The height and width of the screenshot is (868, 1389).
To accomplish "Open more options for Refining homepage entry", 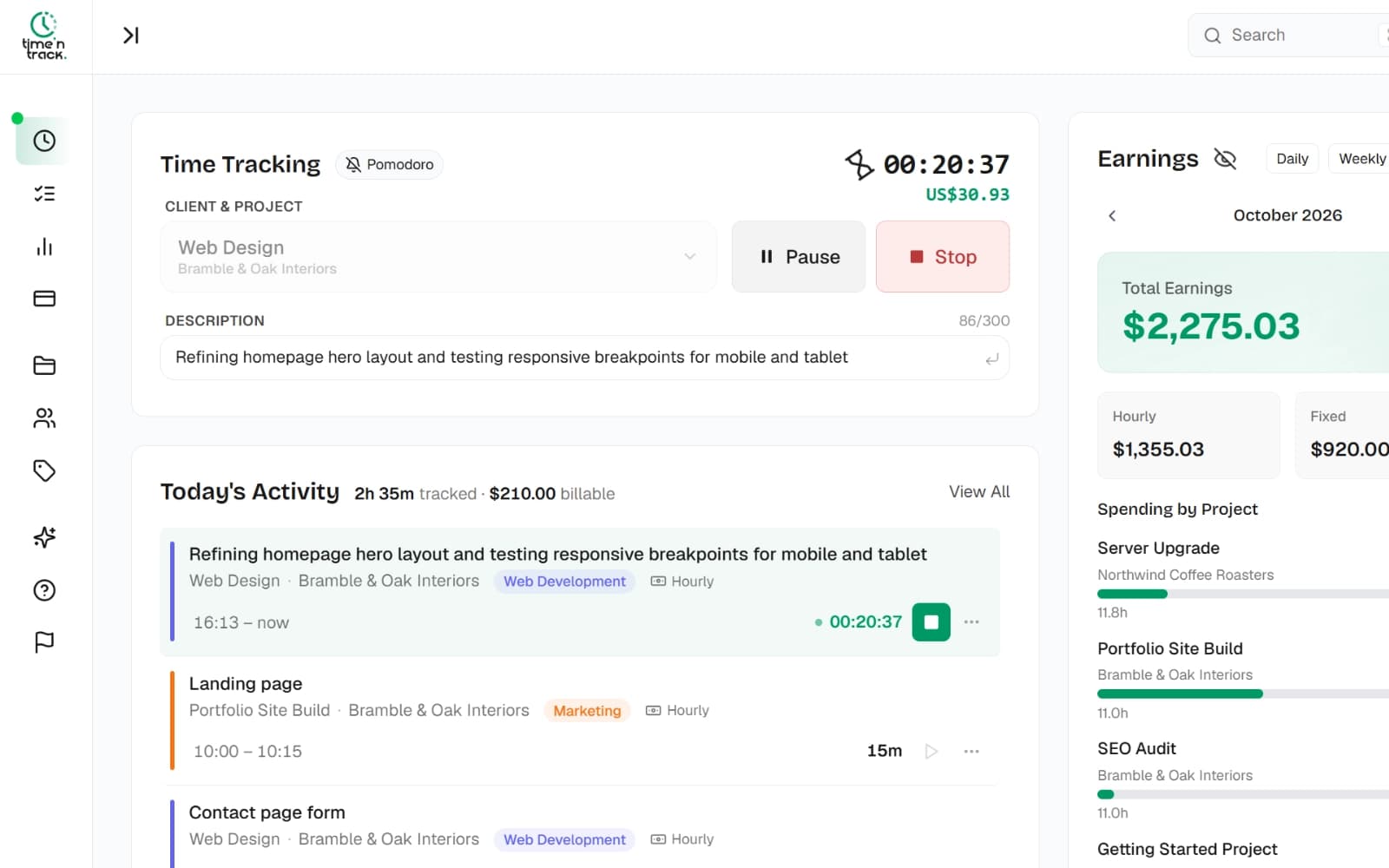I will click(x=971, y=622).
